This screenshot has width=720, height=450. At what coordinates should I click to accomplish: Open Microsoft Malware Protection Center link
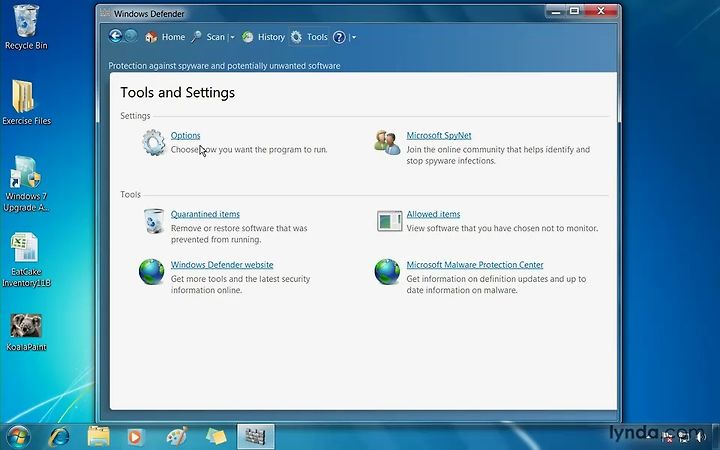pos(475,265)
